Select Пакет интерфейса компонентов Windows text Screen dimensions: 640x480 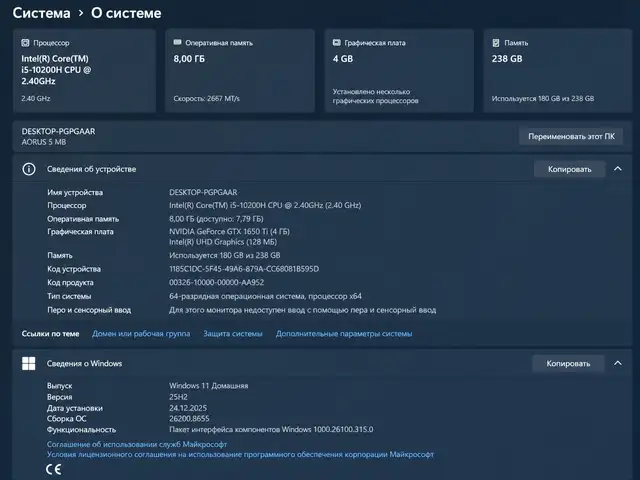[x=271, y=429]
